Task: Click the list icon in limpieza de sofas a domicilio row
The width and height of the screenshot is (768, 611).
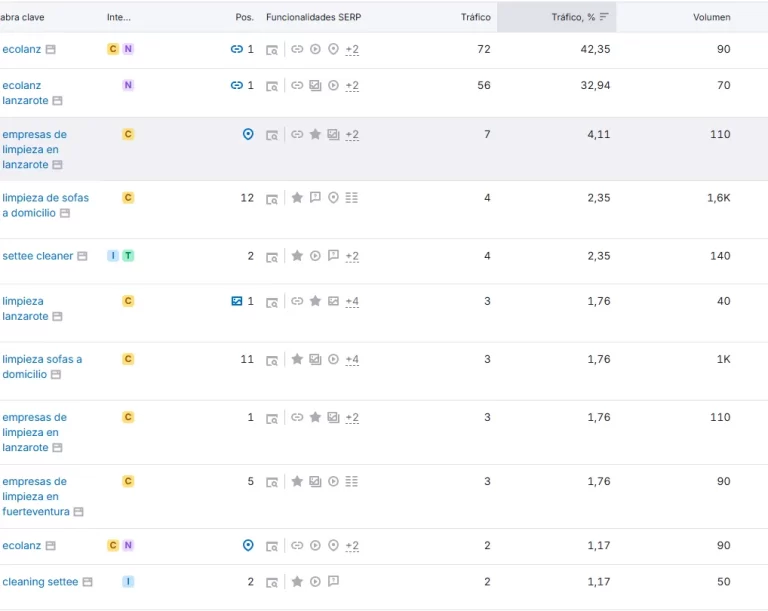Action: (352, 197)
